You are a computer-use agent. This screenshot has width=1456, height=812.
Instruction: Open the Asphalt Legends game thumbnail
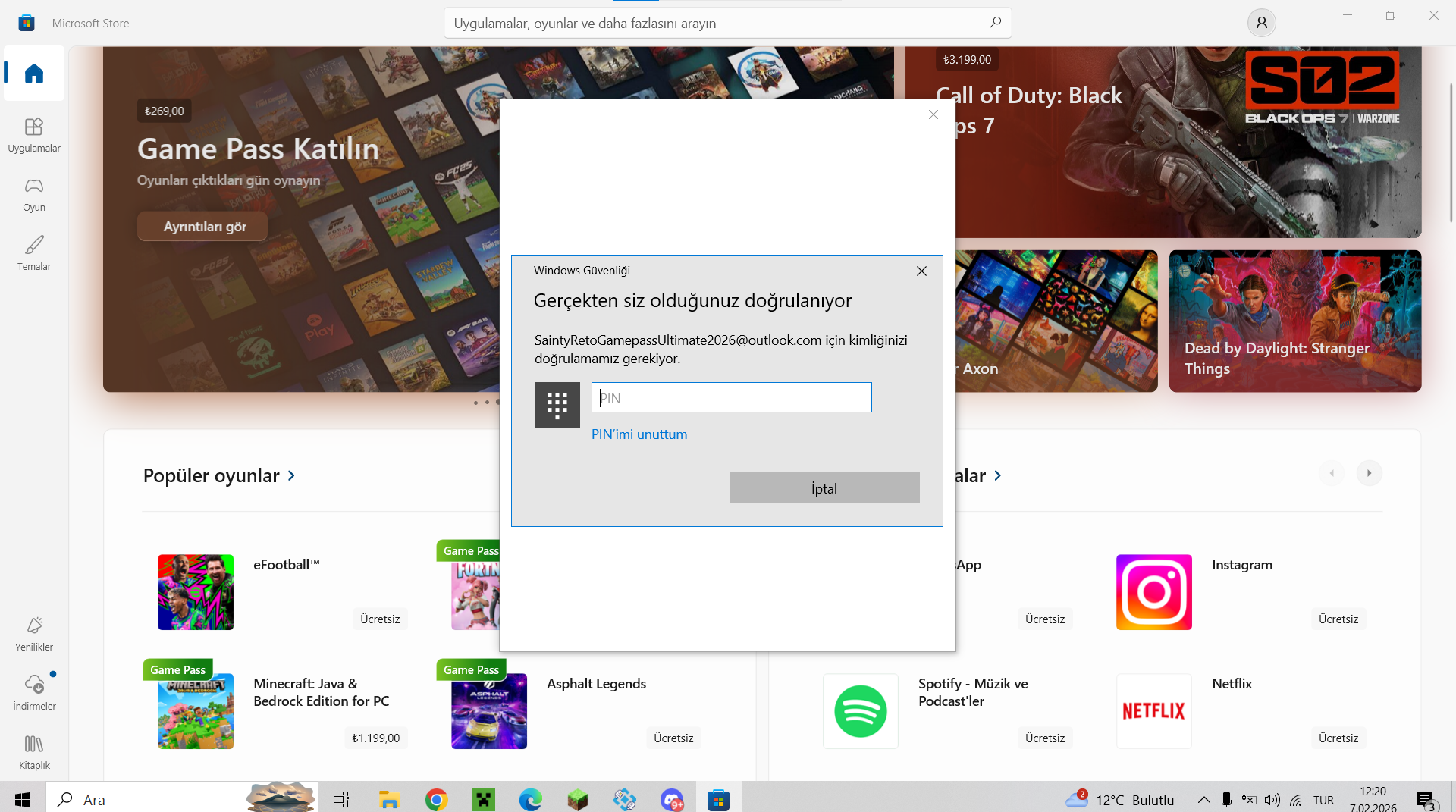[489, 711]
